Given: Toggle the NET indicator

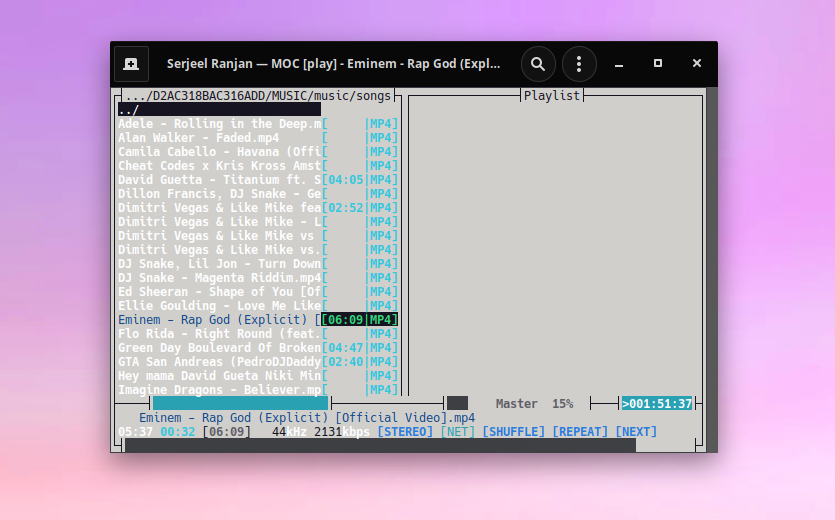Looking at the screenshot, I should click(x=457, y=432).
